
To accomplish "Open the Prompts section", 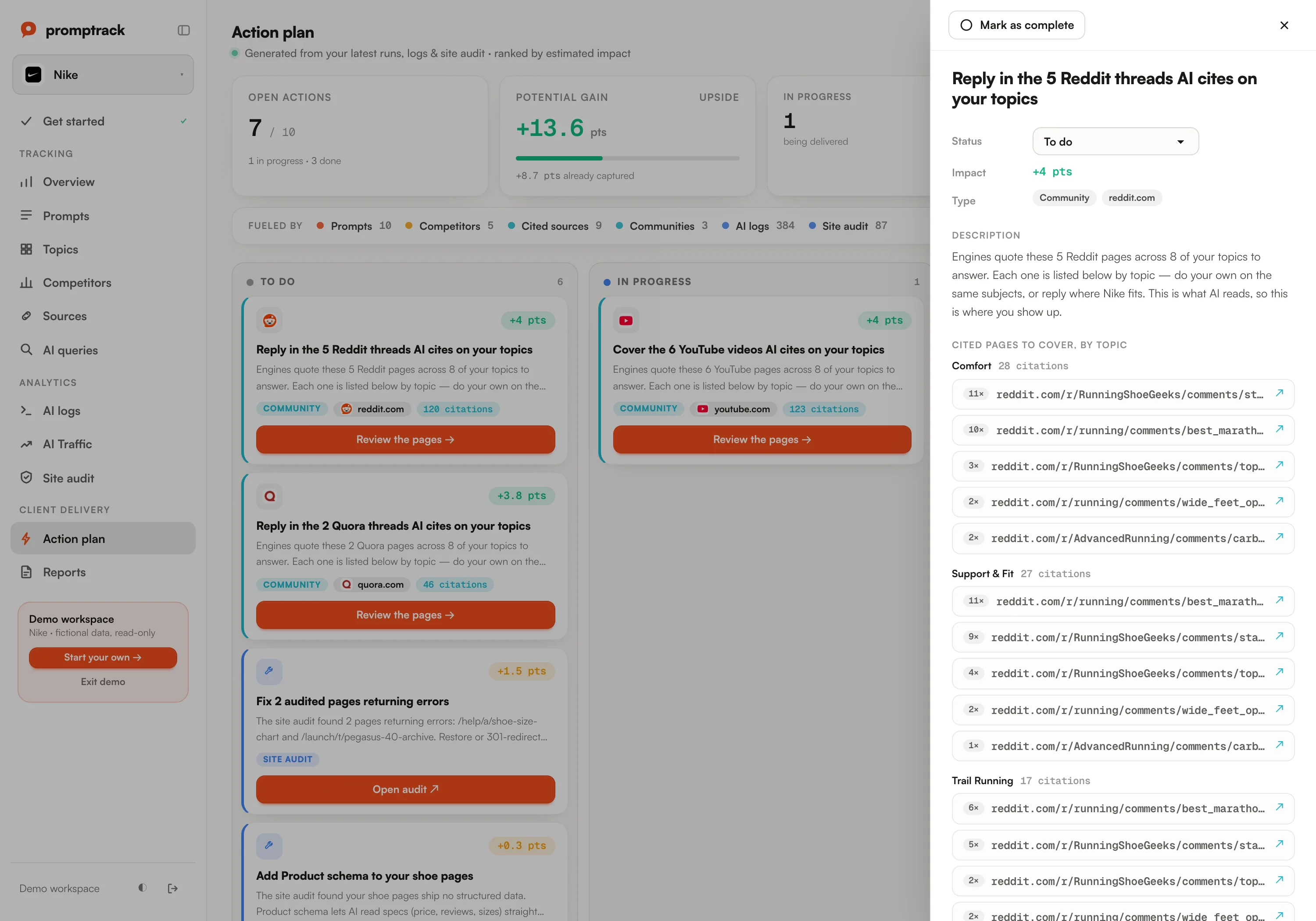I will tap(103, 215).
